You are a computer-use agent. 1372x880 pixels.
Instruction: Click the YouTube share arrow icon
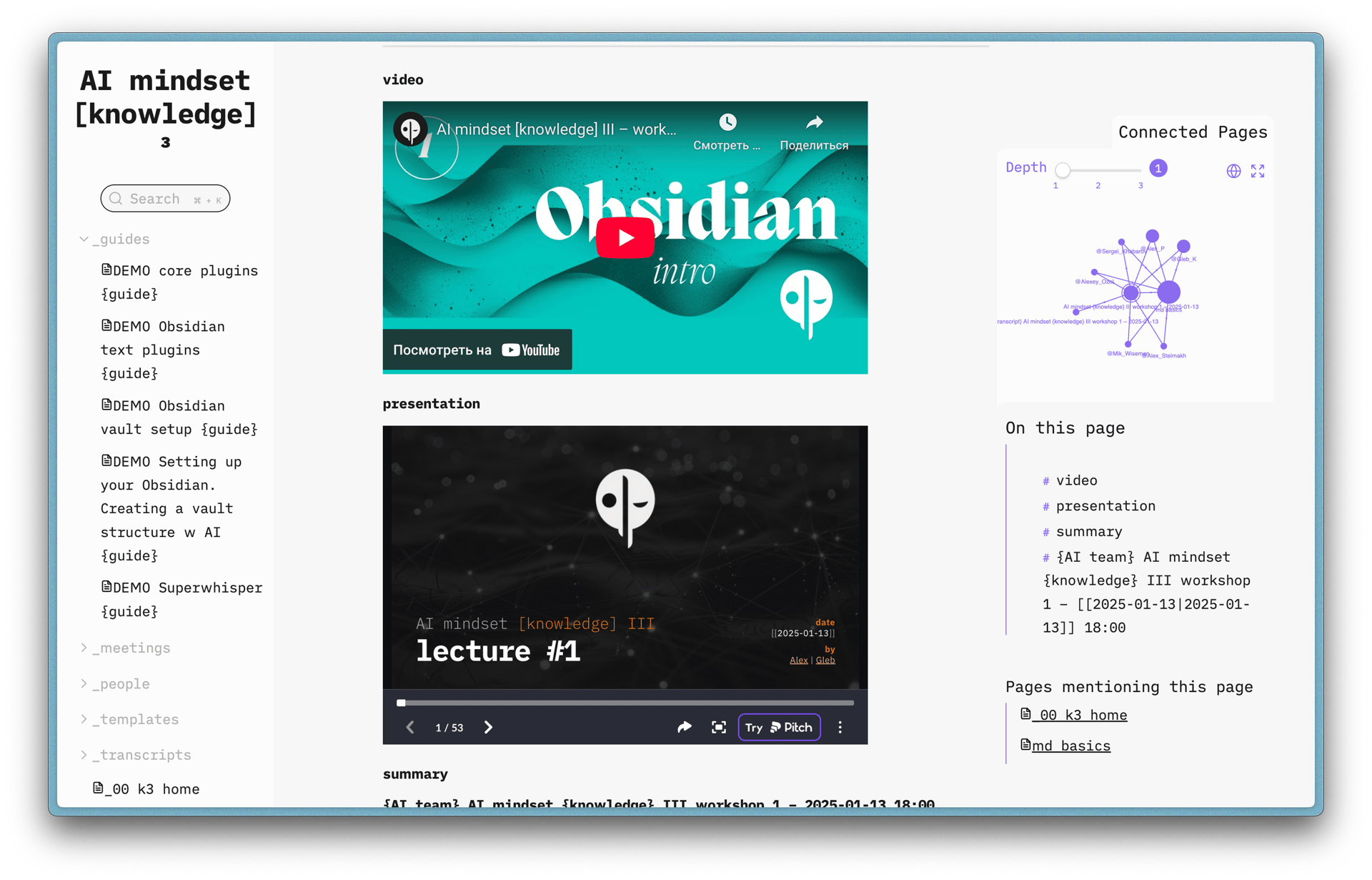pyautogui.click(x=814, y=122)
